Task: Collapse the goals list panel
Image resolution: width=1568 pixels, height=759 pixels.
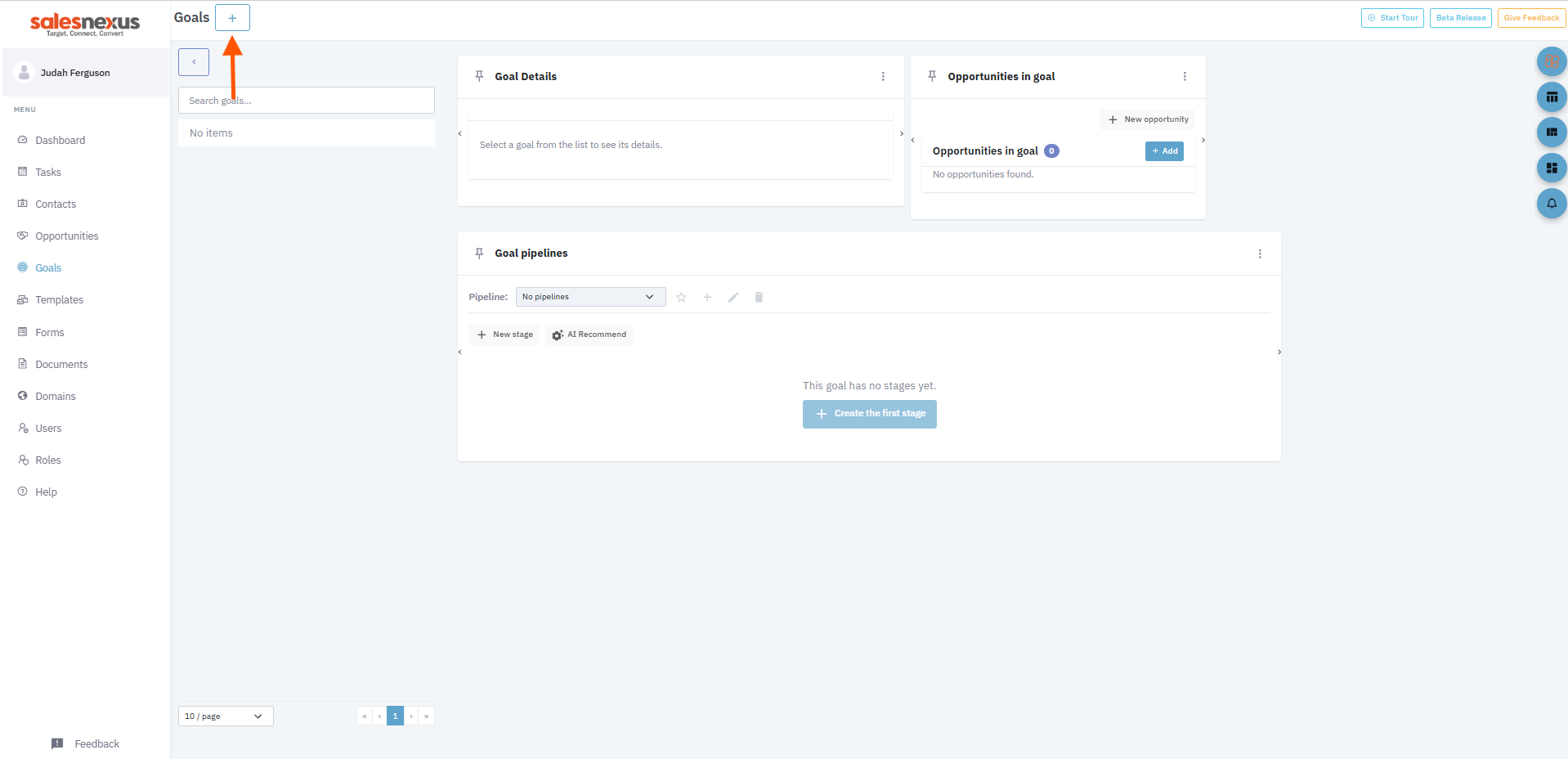Action: click(194, 62)
